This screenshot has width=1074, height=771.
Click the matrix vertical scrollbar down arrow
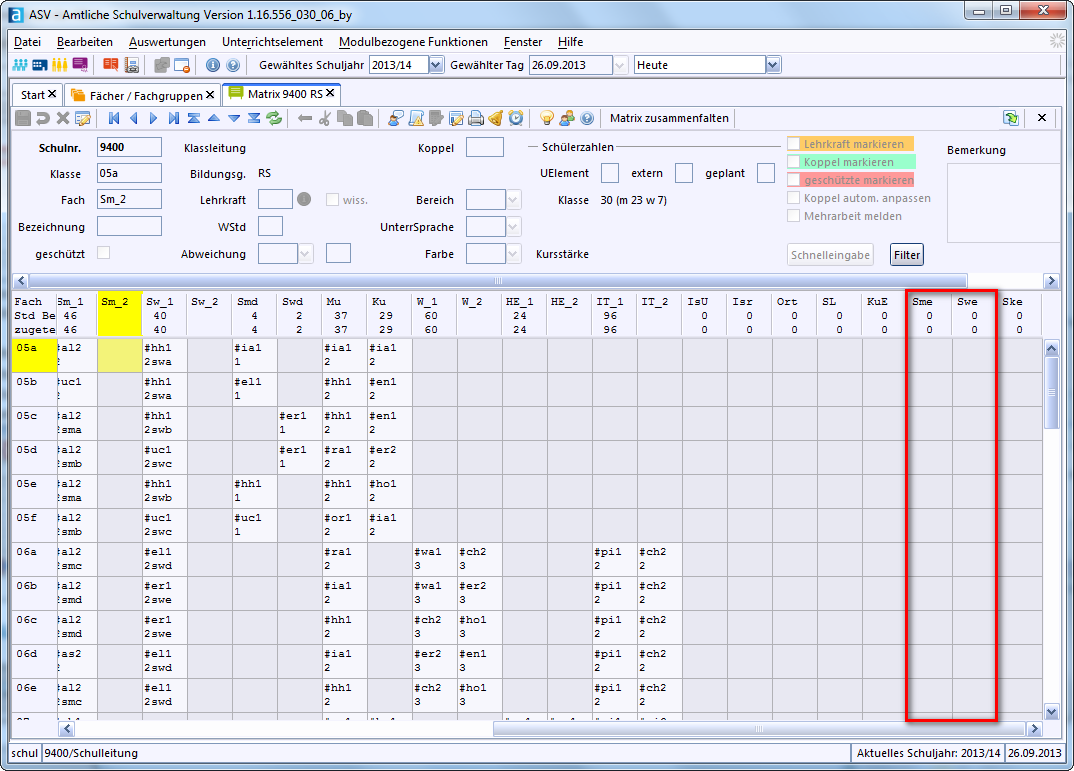pos(1051,712)
